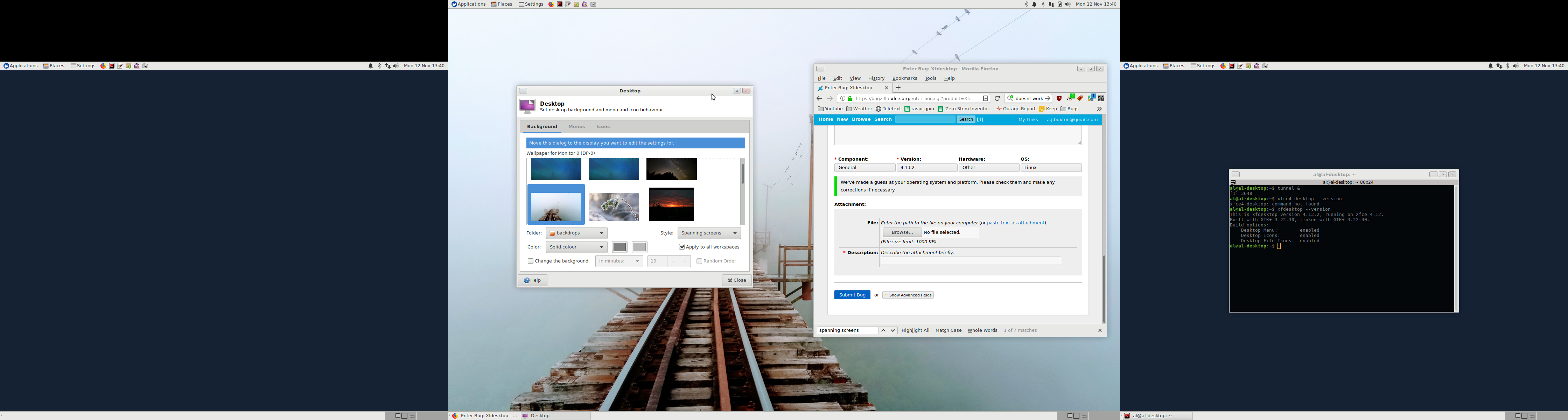Click Firefox back arrow button
The width and height of the screenshot is (1568, 420).
(x=819, y=99)
